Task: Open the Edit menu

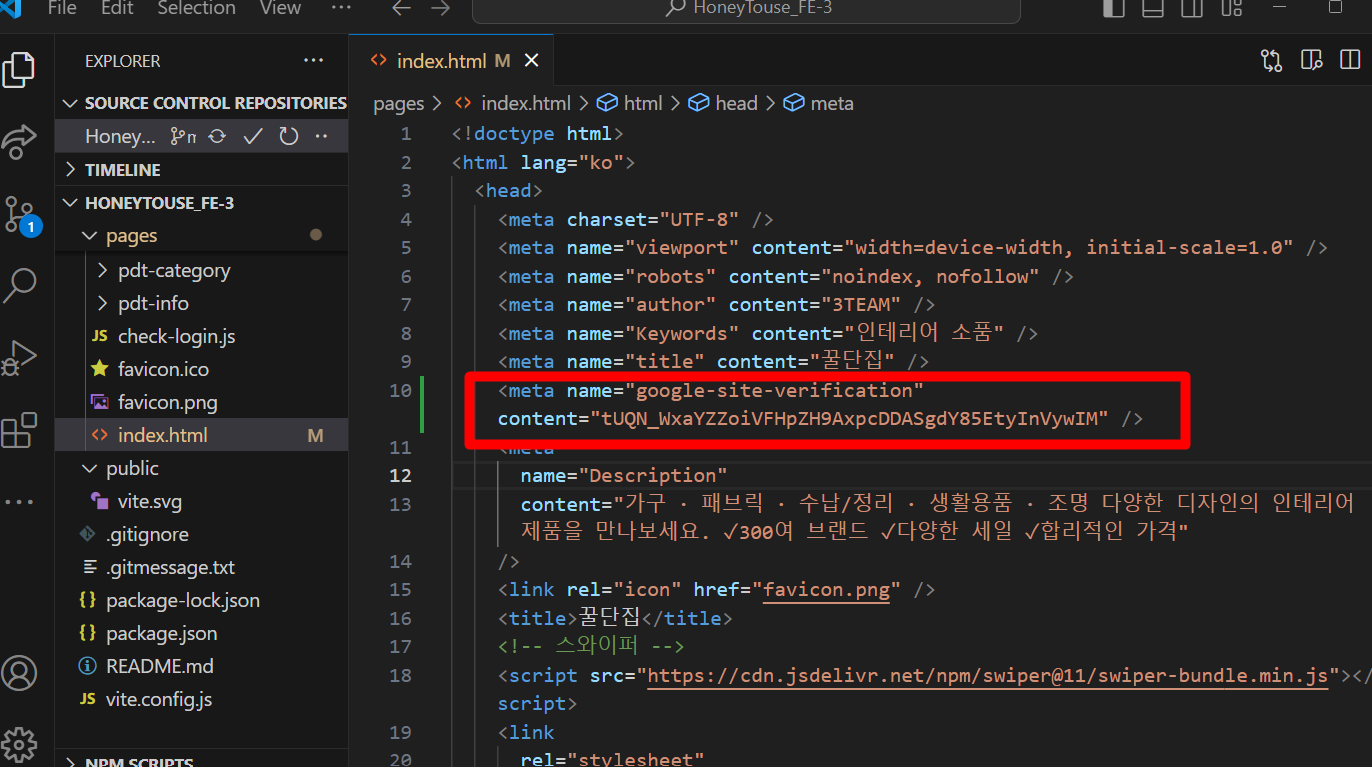Action: click(x=117, y=8)
